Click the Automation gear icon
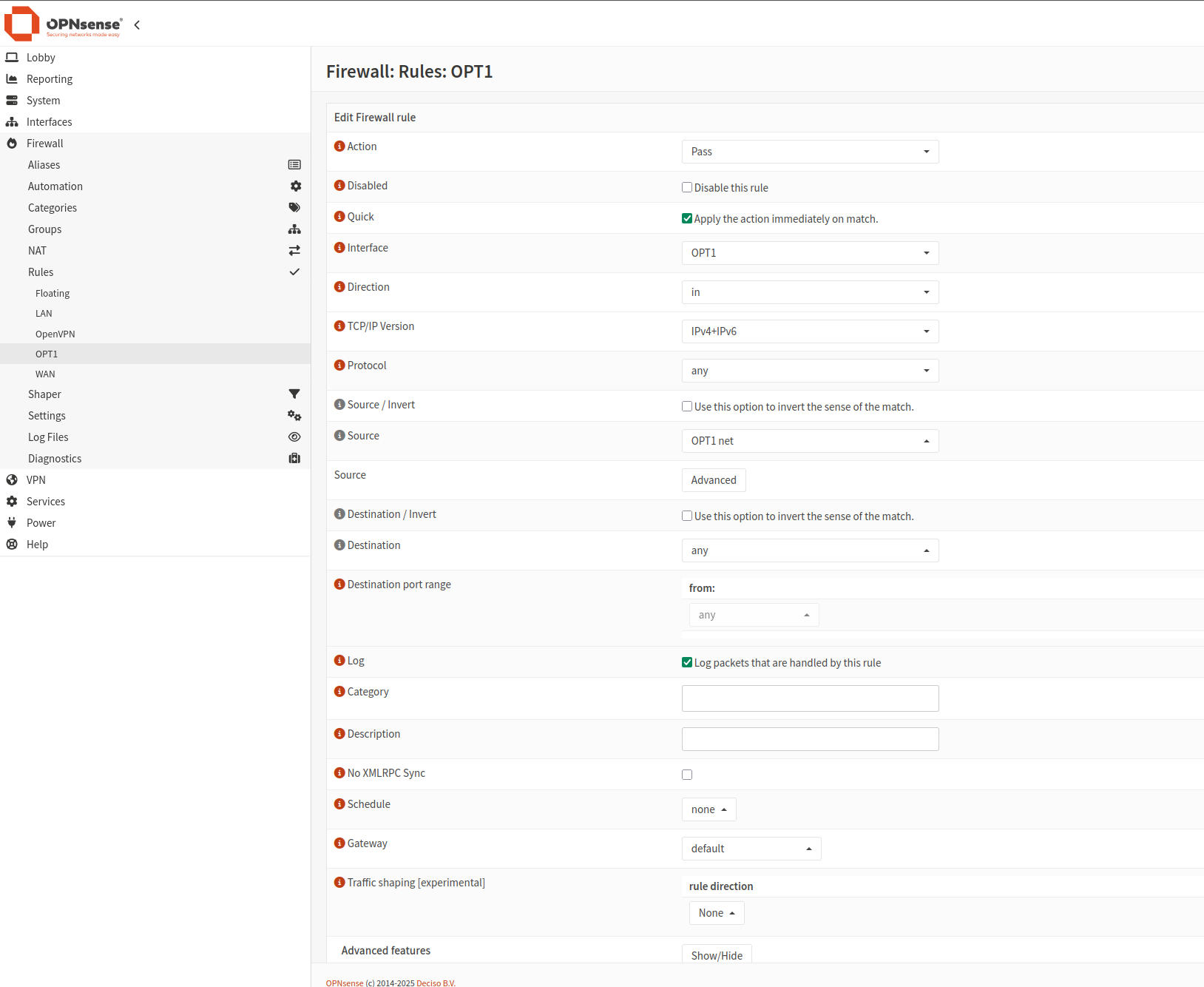Image resolution: width=1204 pixels, height=987 pixels. tap(295, 186)
